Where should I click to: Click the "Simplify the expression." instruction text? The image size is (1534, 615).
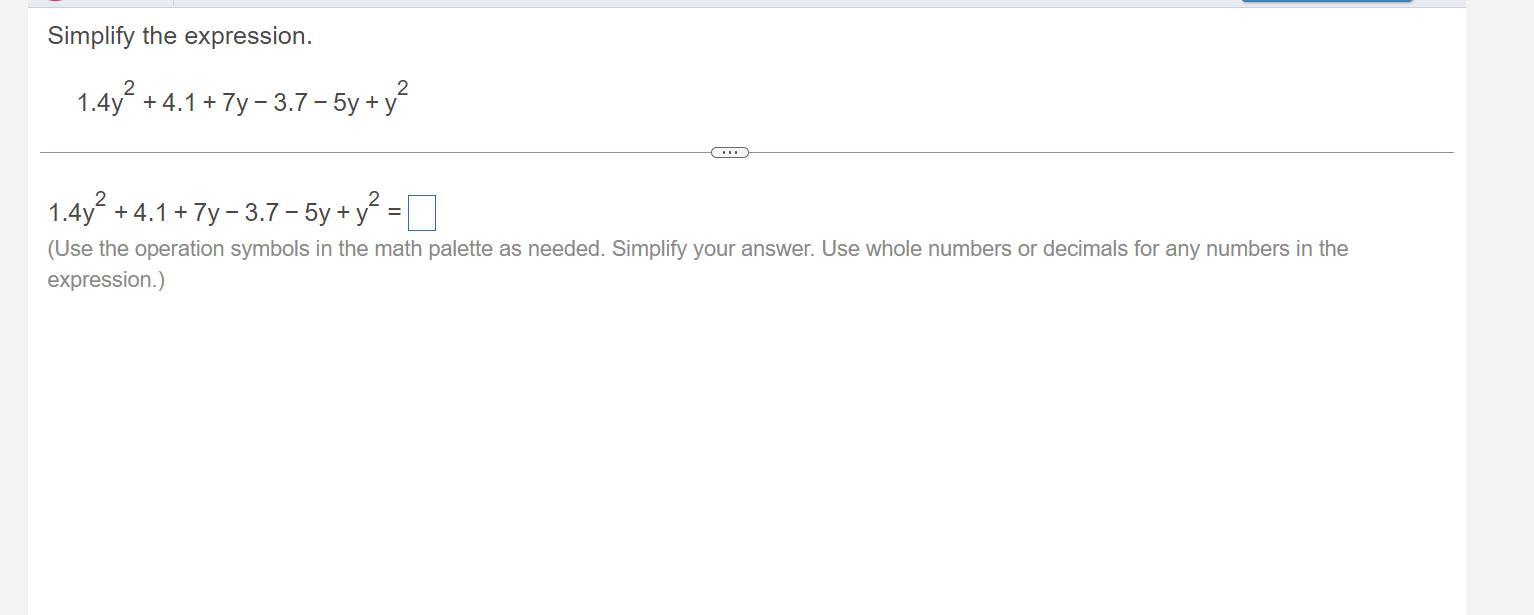pyautogui.click(x=180, y=36)
